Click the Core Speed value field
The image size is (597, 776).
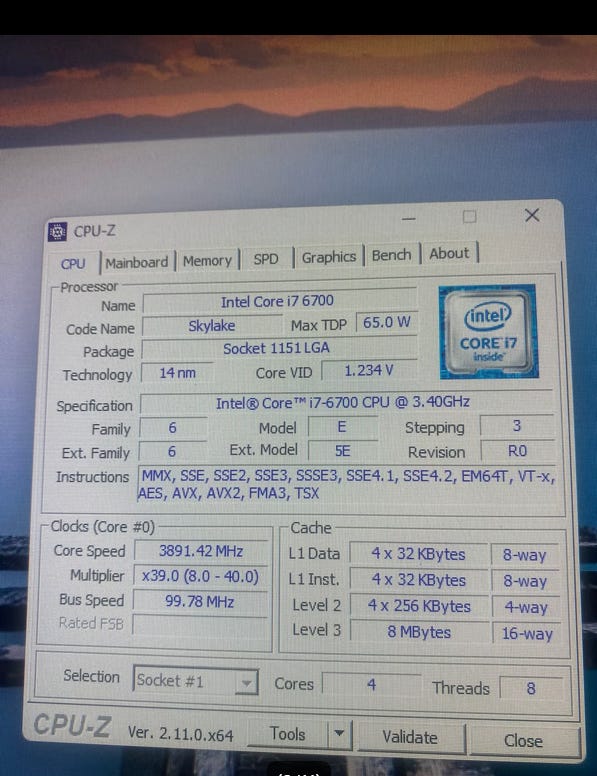[200, 551]
